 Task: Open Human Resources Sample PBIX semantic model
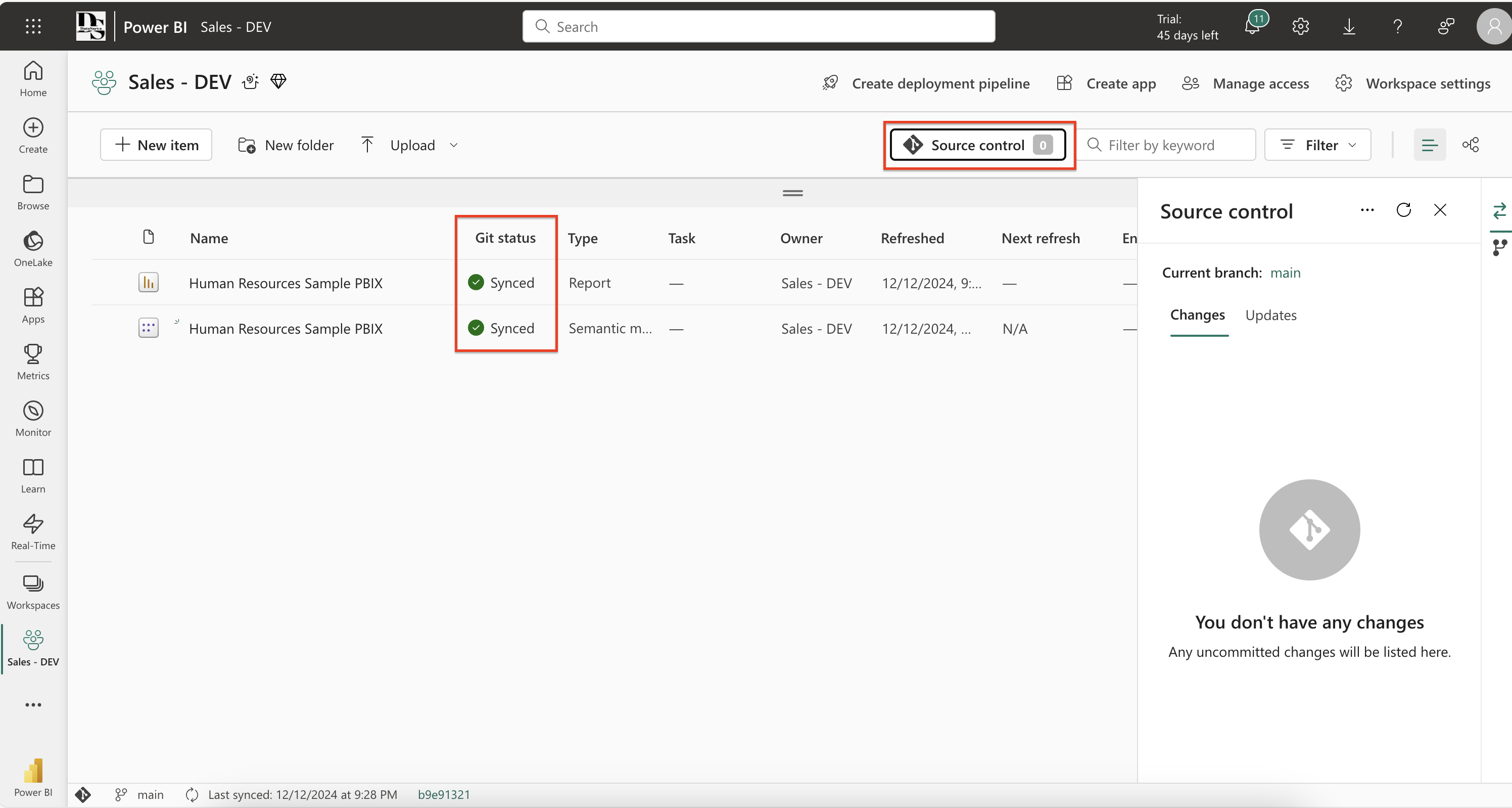[x=285, y=328]
